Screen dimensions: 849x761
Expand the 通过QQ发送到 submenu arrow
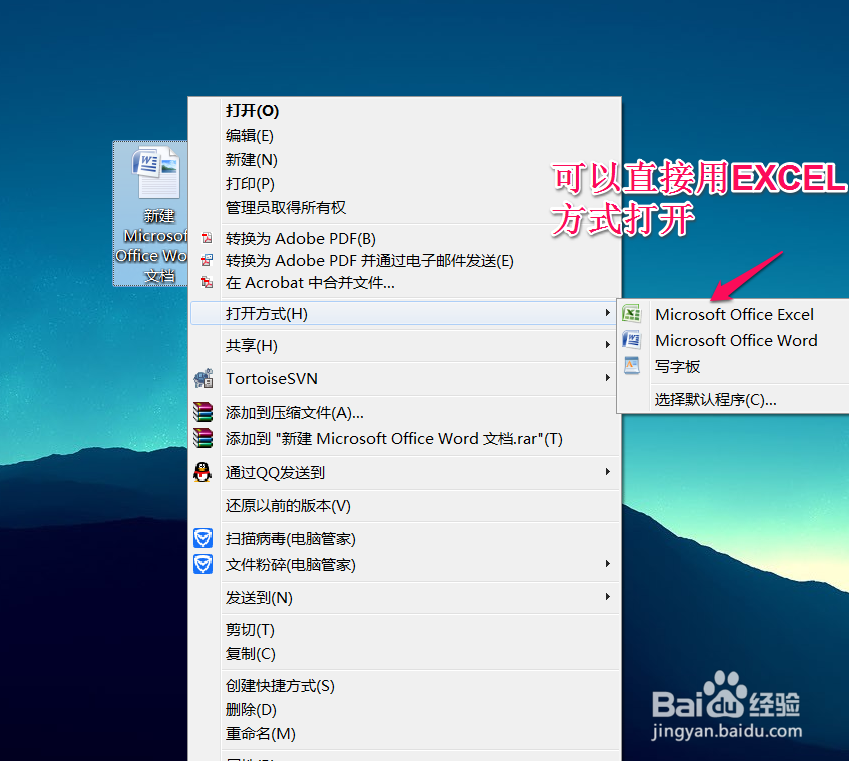(x=608, y=472)
